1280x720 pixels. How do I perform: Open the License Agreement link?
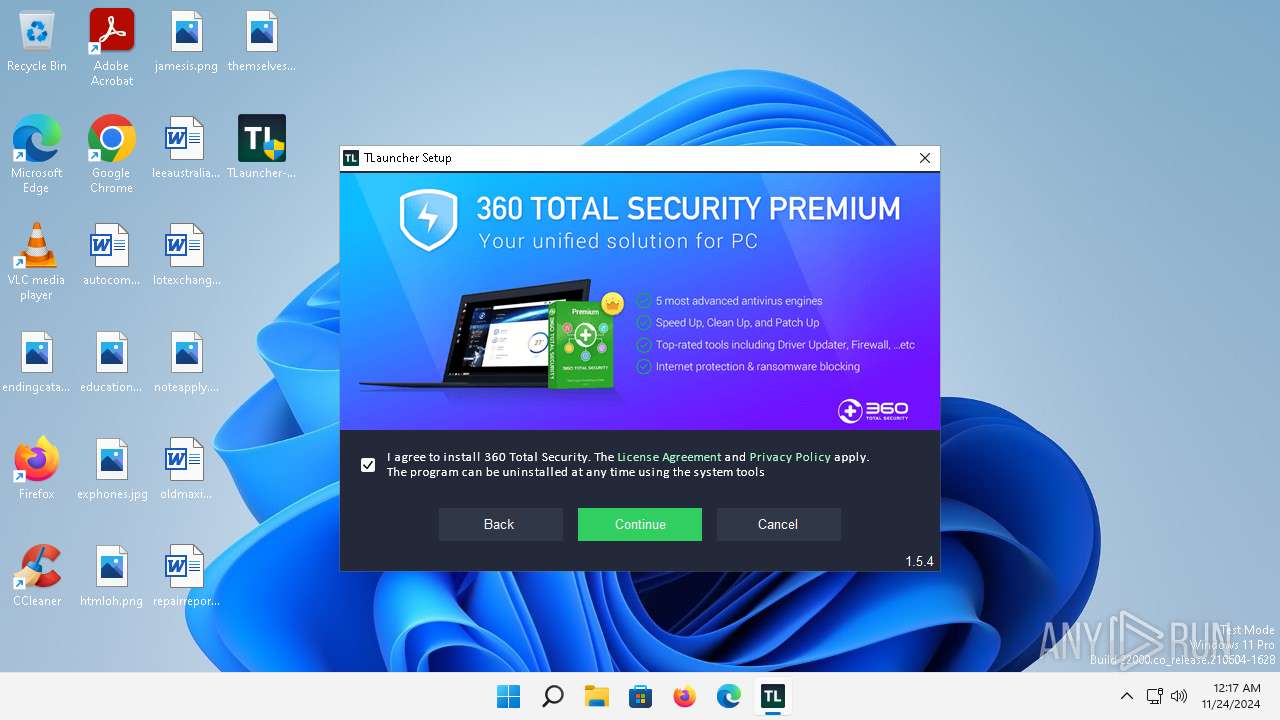tap(669, 457)
